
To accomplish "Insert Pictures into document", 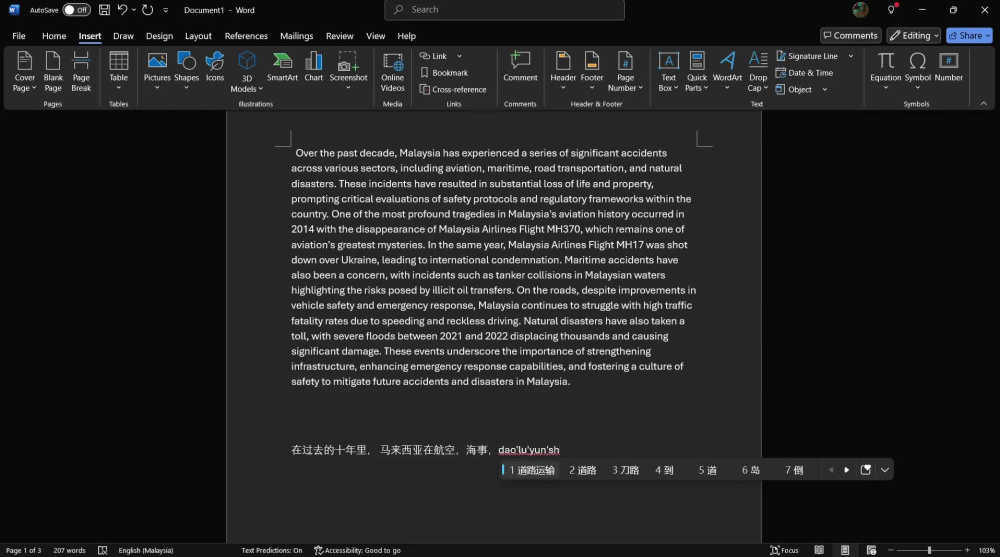I will pos(157,71).
